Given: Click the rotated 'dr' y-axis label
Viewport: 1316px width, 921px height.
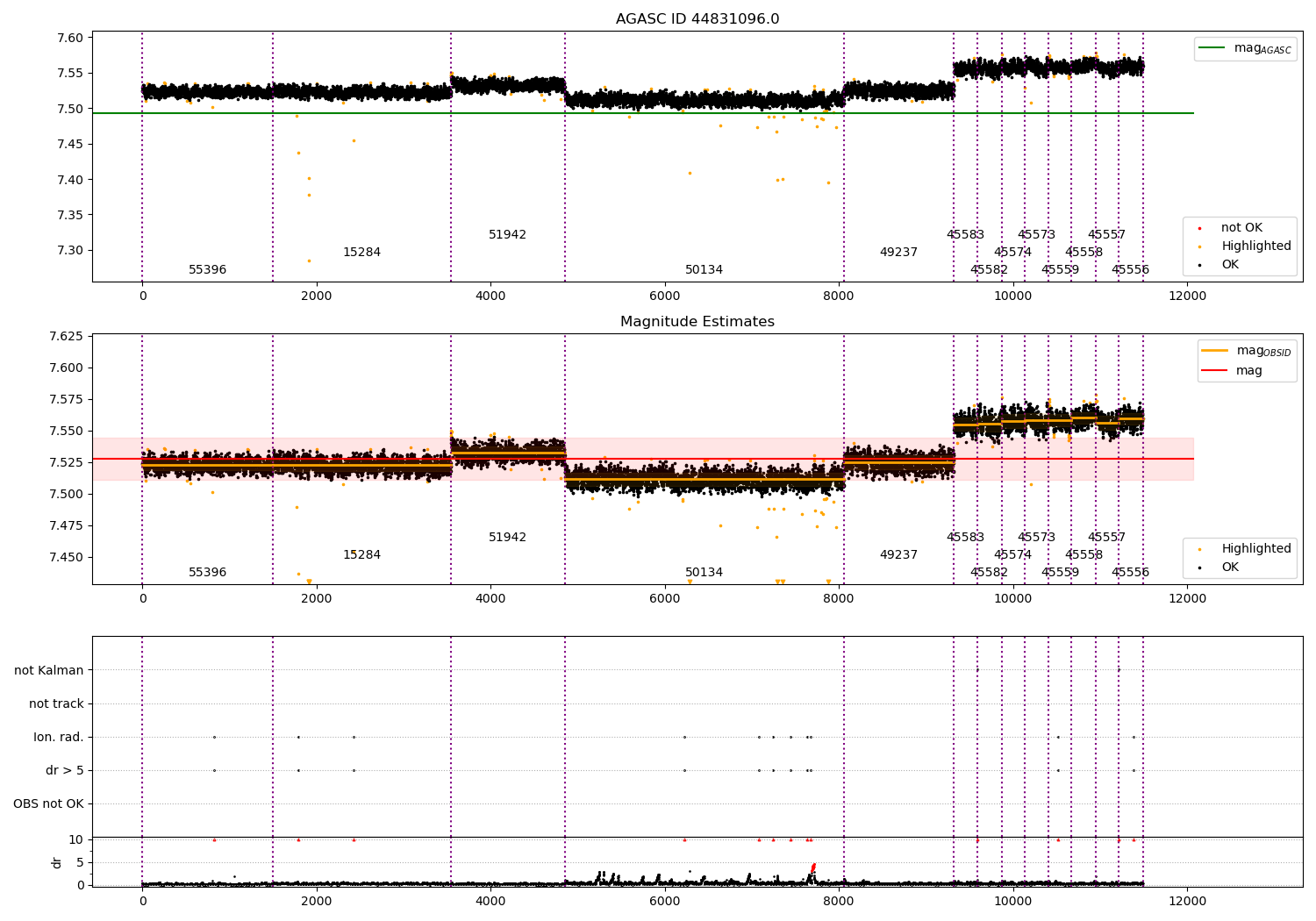Looking at the screenshot, I should [x=57, y=862].
